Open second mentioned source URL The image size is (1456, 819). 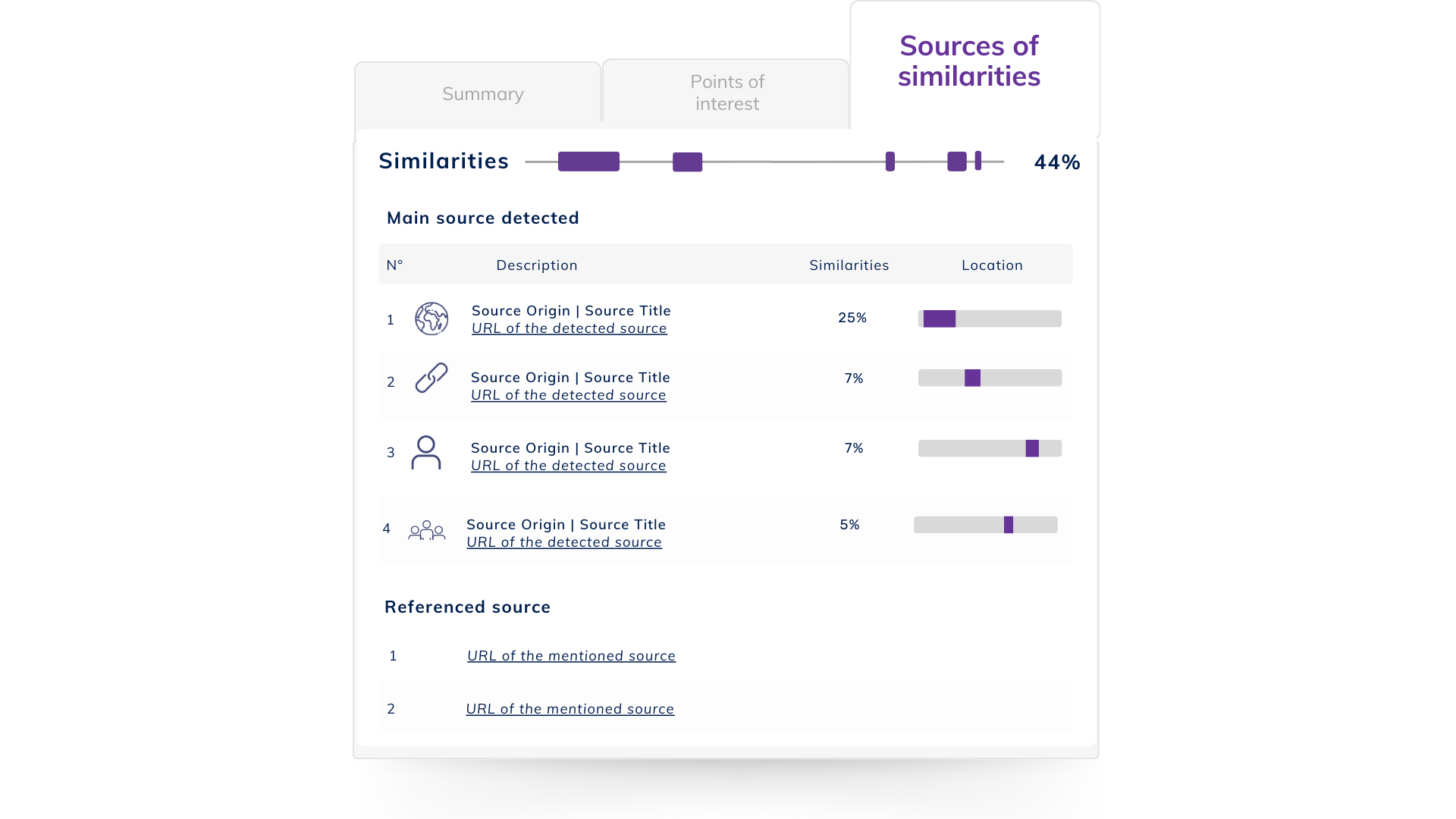tap(570, 709)
